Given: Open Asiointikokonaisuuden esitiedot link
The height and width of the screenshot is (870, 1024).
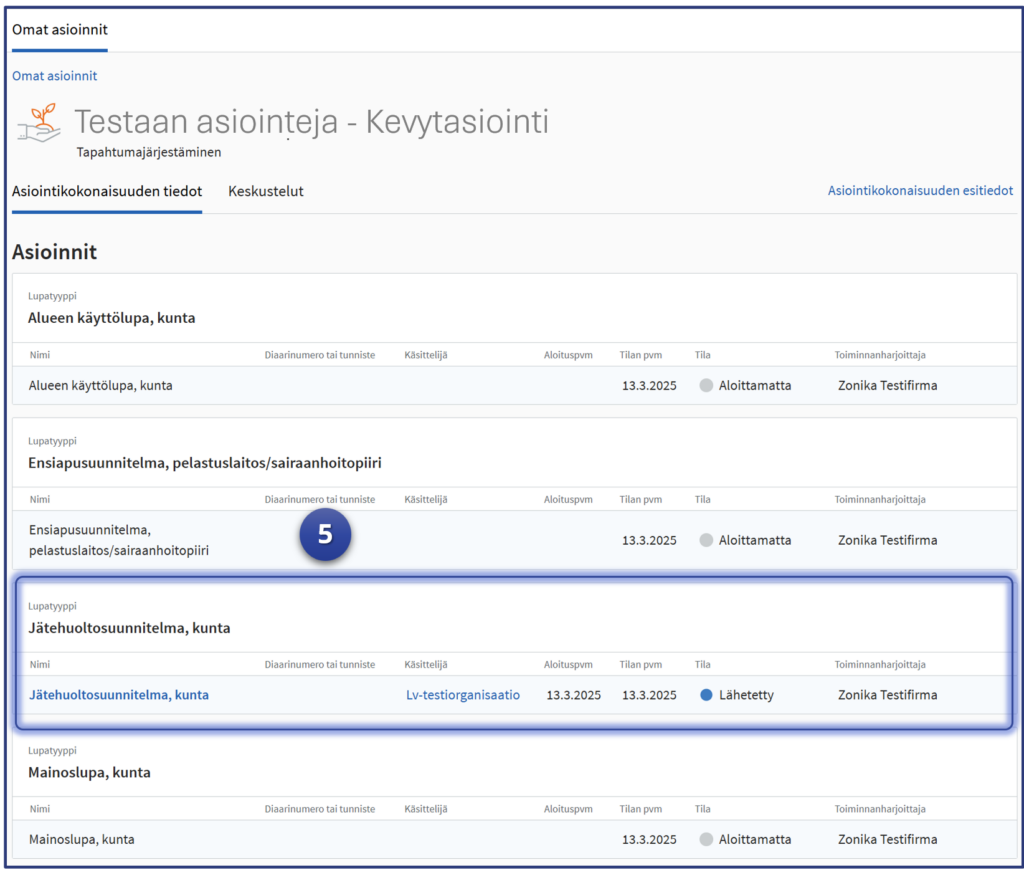Looking at the screenshot, I should (x=920, y=191).
